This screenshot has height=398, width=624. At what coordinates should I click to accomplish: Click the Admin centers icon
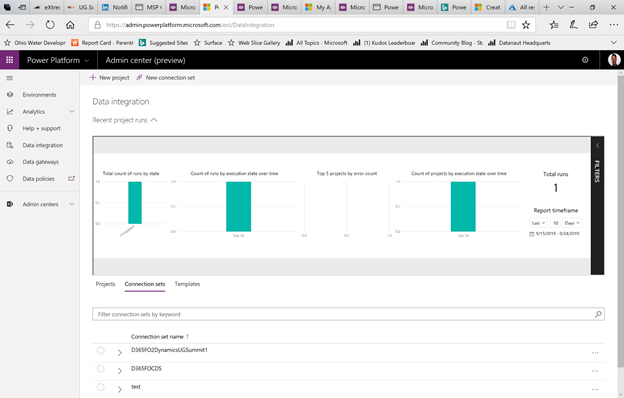tap(10, 204)
